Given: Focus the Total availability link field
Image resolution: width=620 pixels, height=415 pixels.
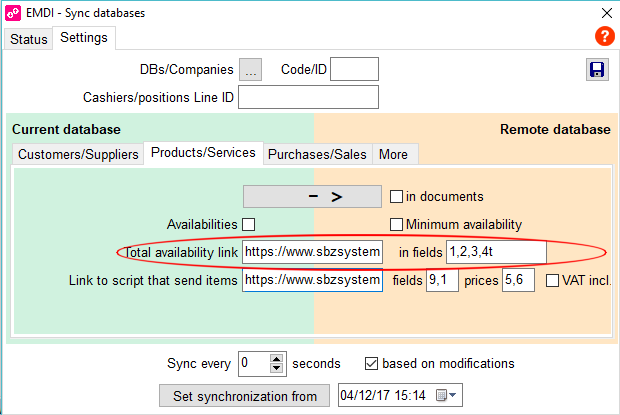Looking at the screenshot, I should click(x=312, y=252).
